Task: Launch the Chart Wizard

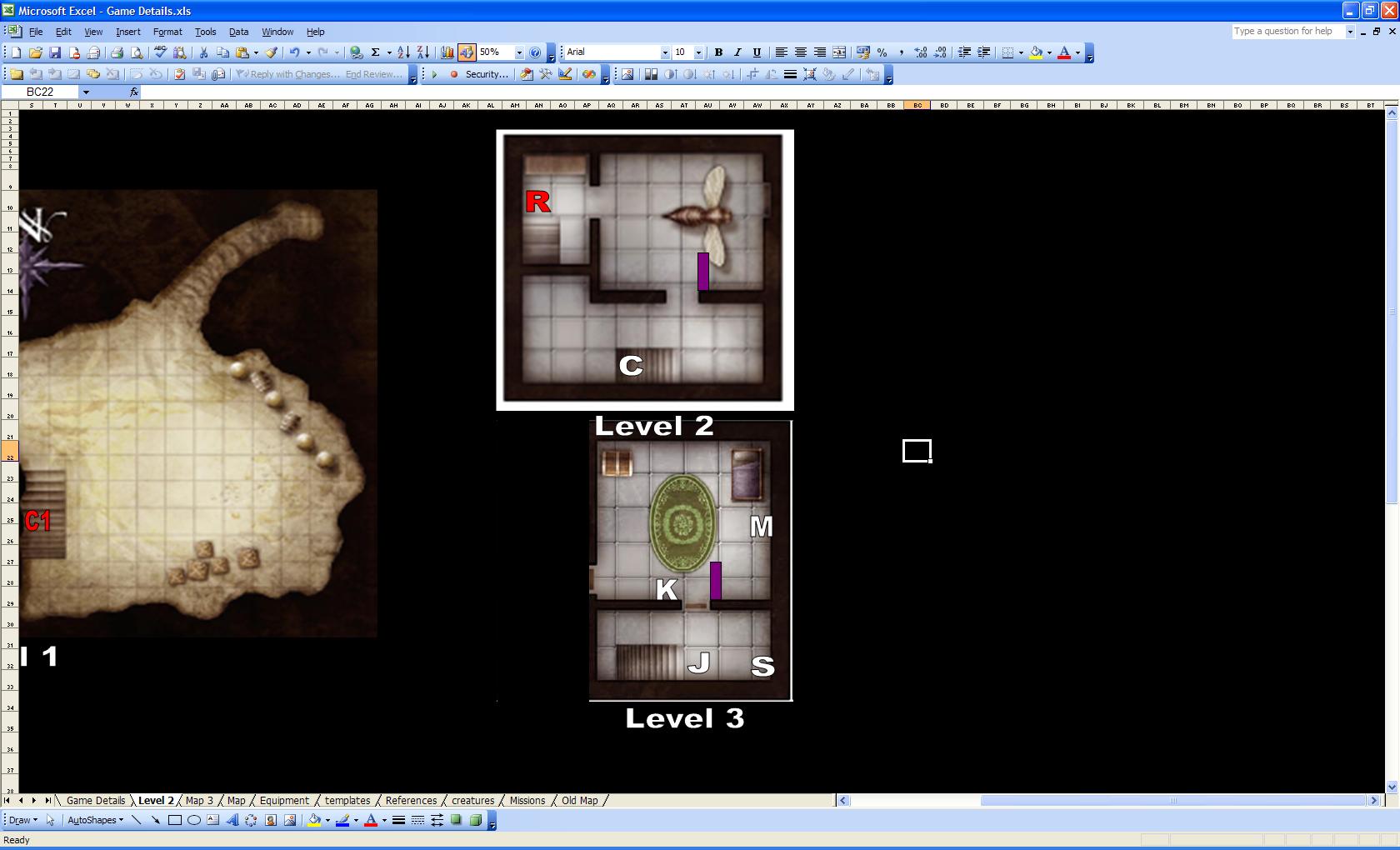Action: point(447,52)
